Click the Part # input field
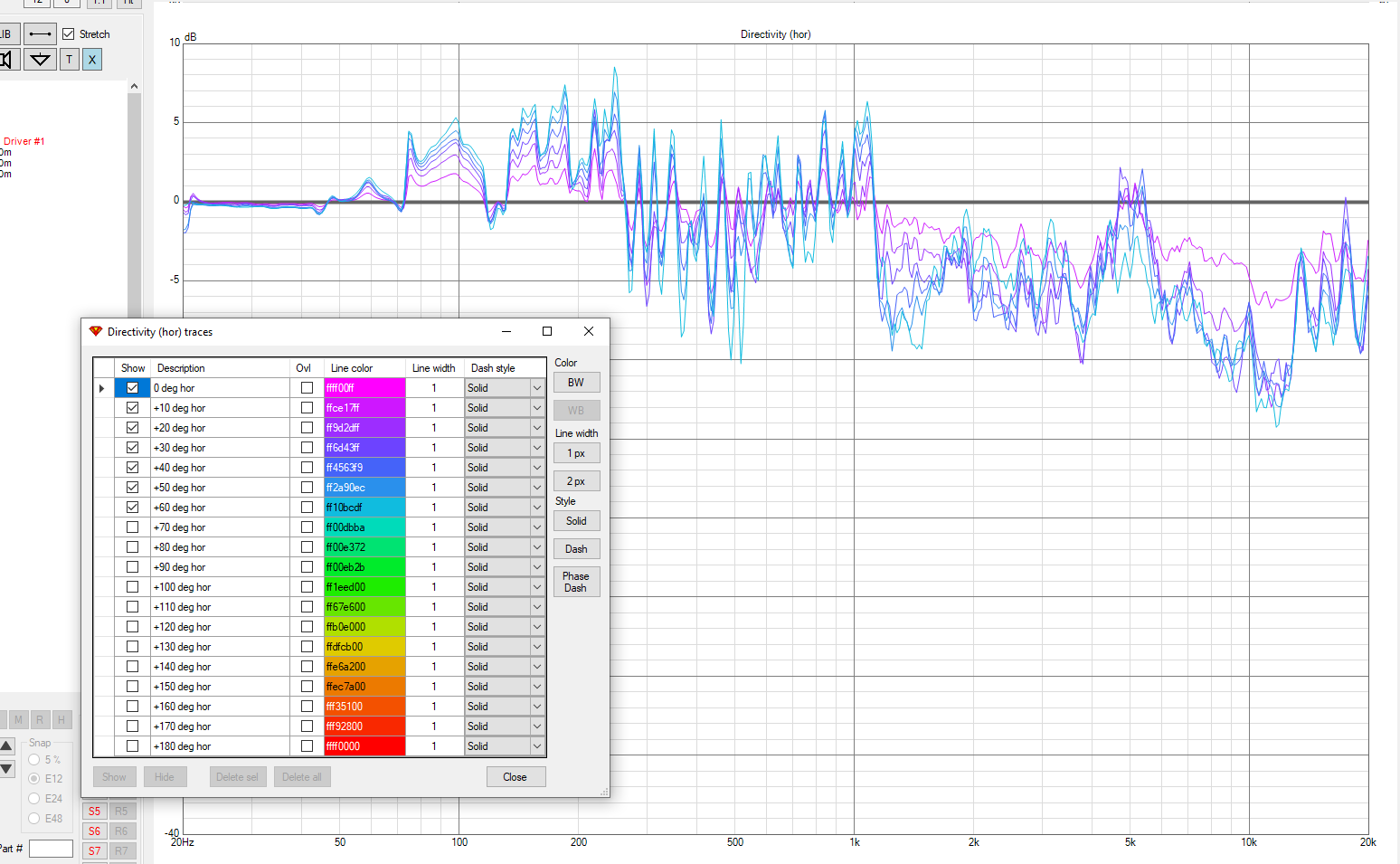This screenshot has width=1400, height=864. coord(51,849)
